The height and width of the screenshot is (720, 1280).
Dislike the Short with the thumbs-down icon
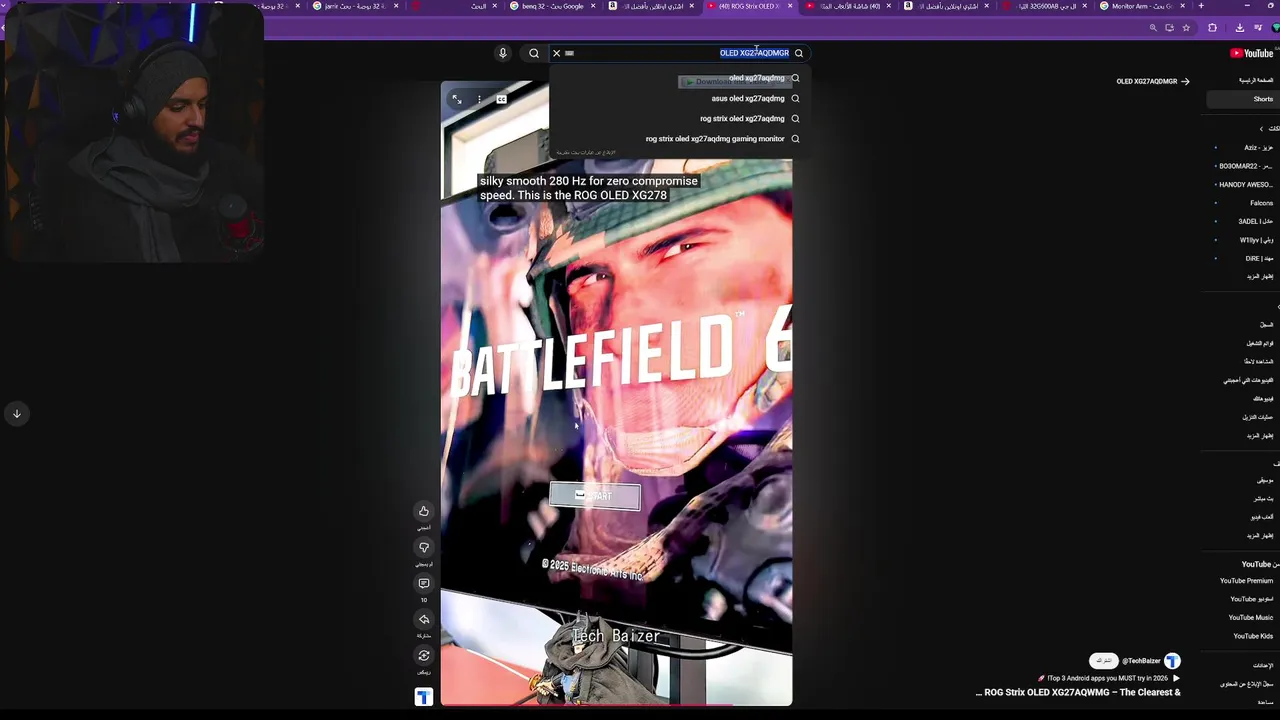tap(424, 547)
